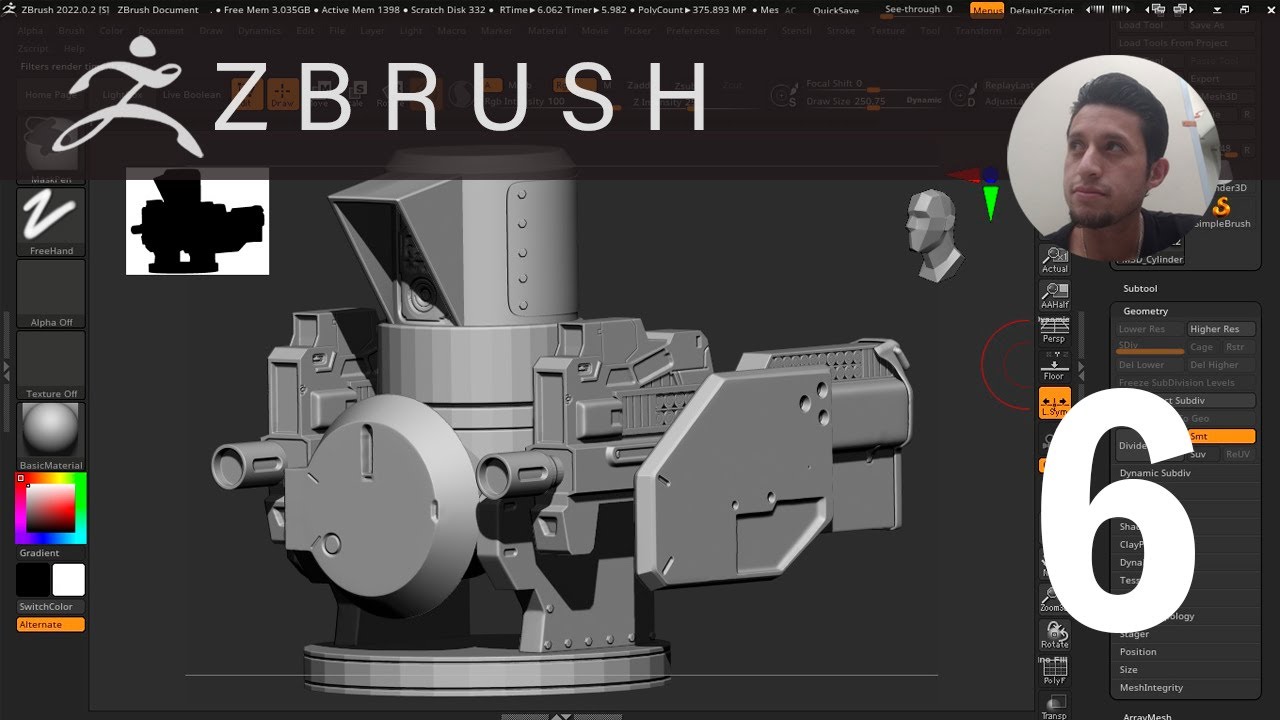Click the Gradient button
Image resolution: width=1280 pixels, height=720 pixels.
40,553
